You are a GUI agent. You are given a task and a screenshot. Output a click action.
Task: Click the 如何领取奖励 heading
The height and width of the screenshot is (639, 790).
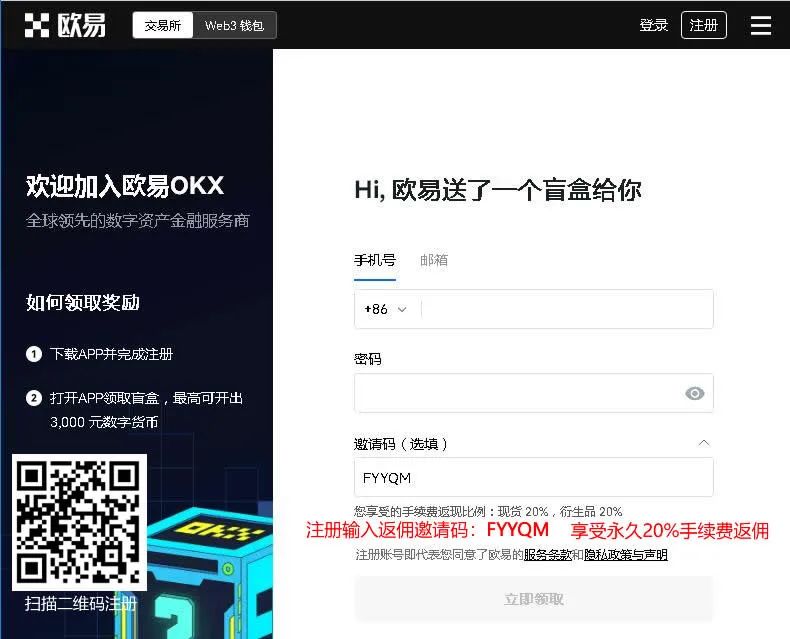click(x=83, y=302)
